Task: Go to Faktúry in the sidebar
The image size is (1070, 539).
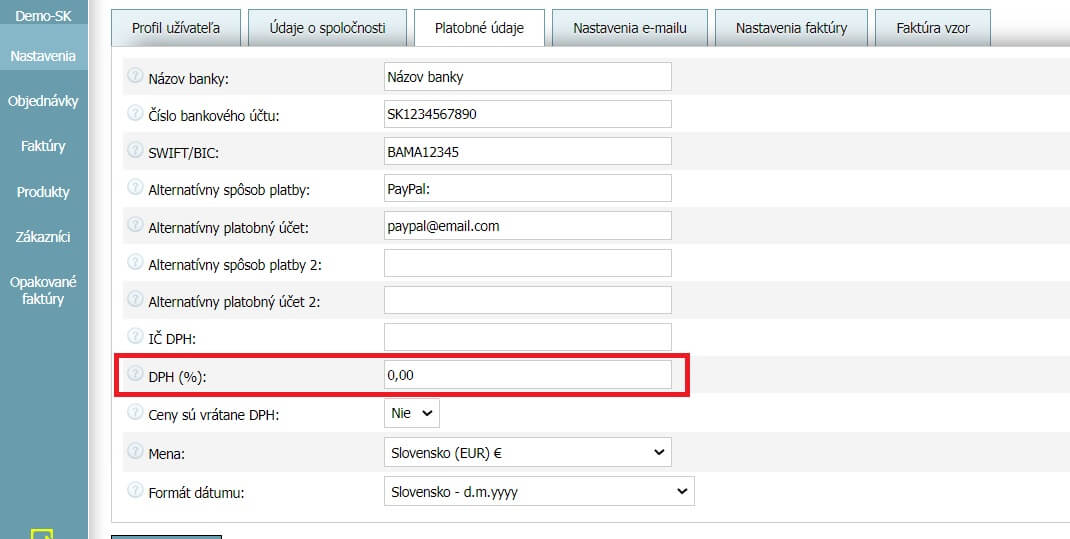Action: point(44,146)
